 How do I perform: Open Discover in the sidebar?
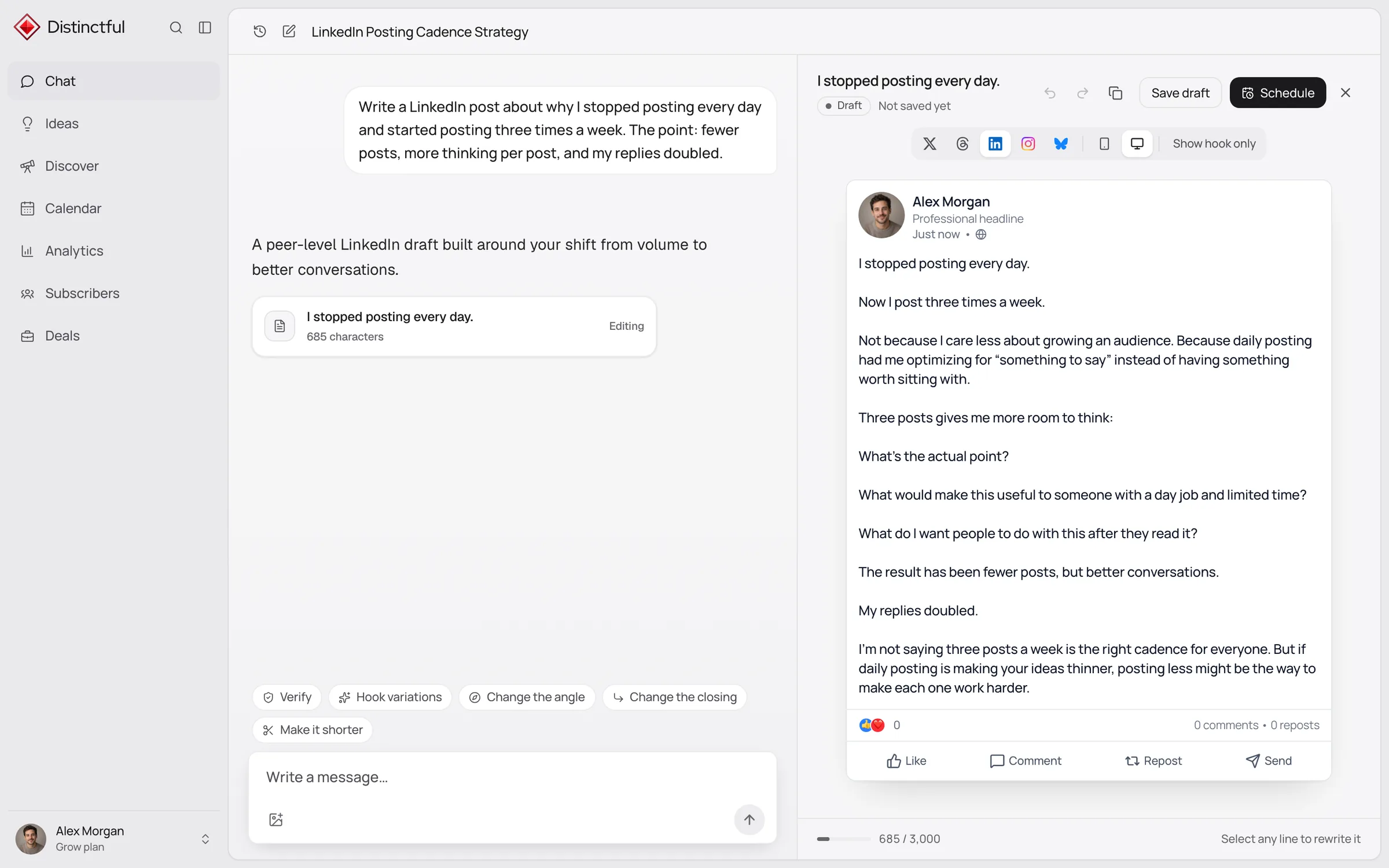pos(114,166)
